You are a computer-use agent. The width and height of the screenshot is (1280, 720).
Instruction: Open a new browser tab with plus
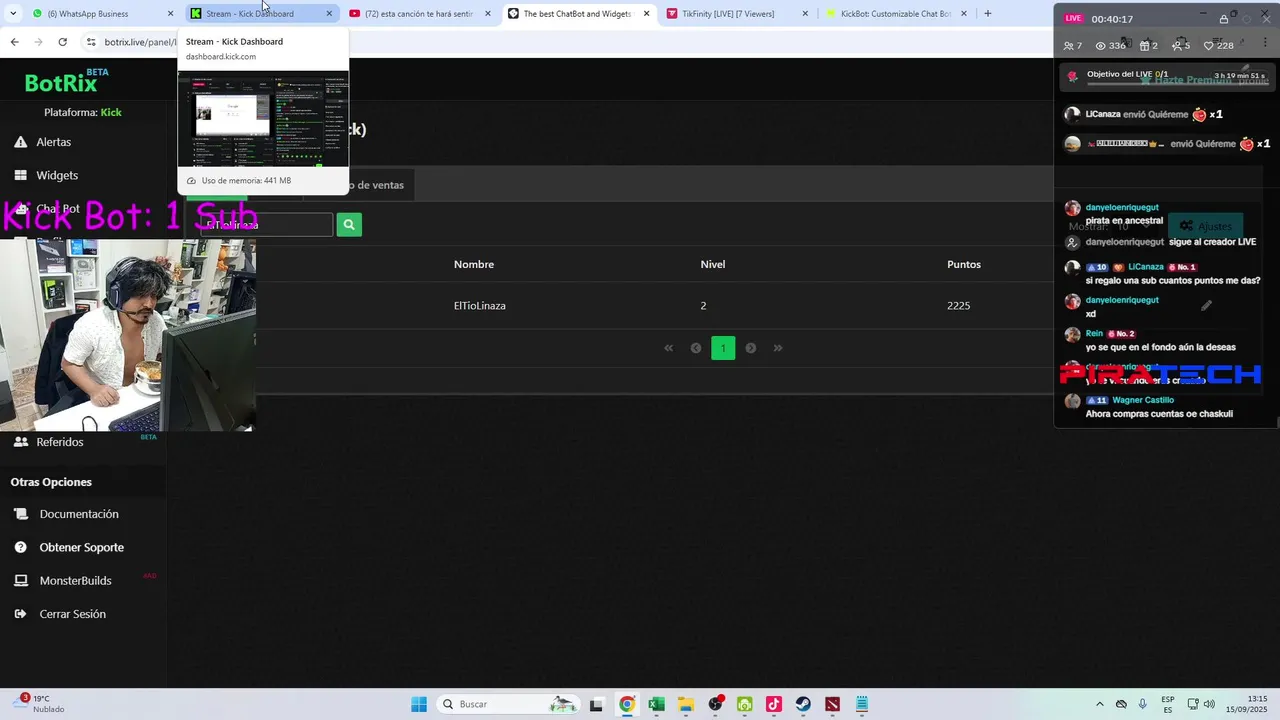pos(988,13)
